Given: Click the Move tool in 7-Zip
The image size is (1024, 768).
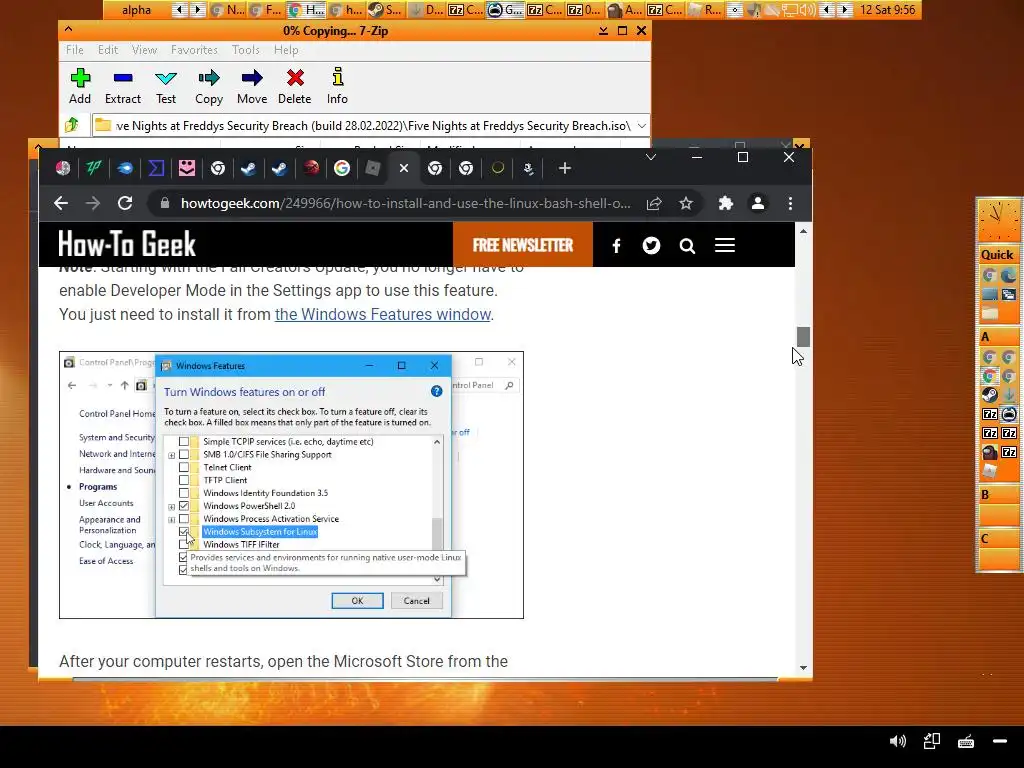Looking at the screenshot, I should coord(252,86).
